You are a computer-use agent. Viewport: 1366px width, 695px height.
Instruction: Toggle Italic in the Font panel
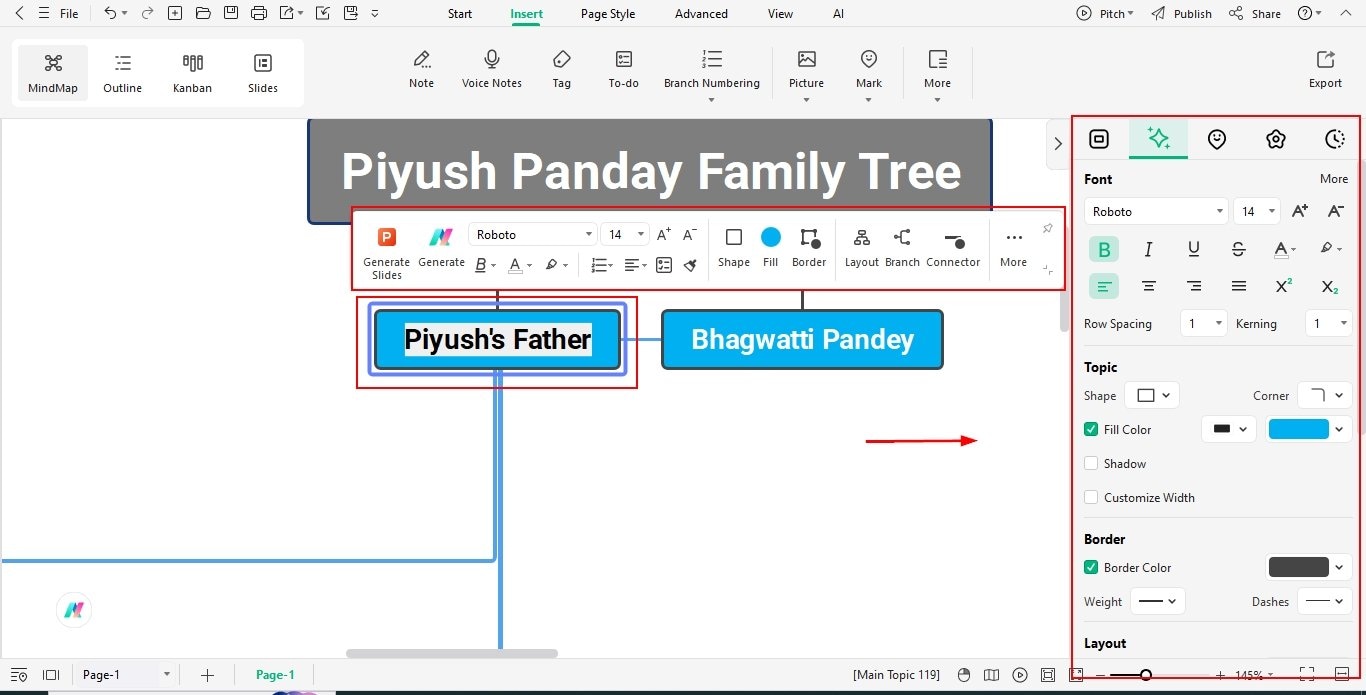1149,249
